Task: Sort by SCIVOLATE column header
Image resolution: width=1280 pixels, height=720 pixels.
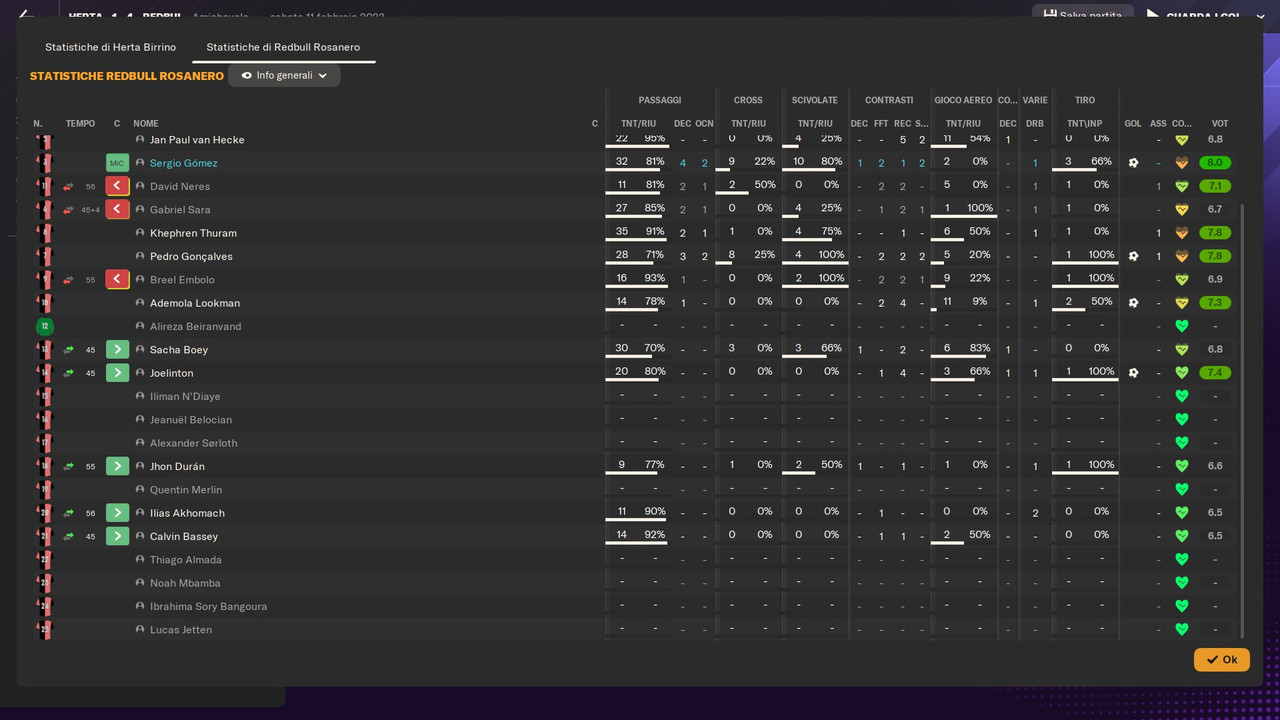Action: pyautogui.click(x=815, y=100)
